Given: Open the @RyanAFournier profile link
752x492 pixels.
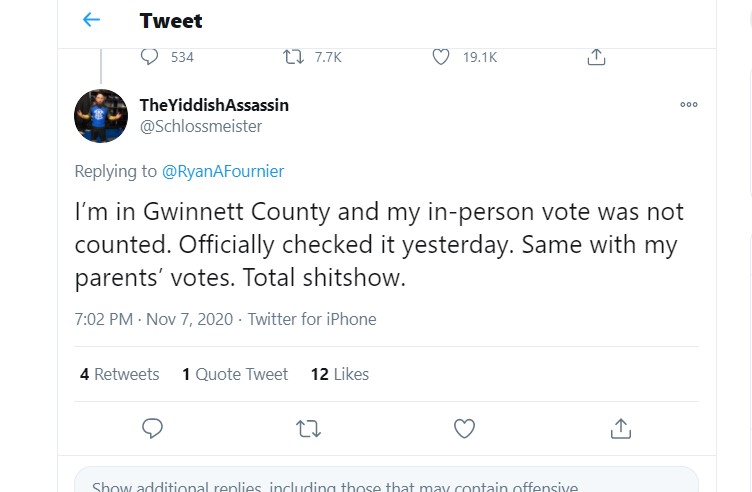Looking at the screenshot, I should click(223, 171).
